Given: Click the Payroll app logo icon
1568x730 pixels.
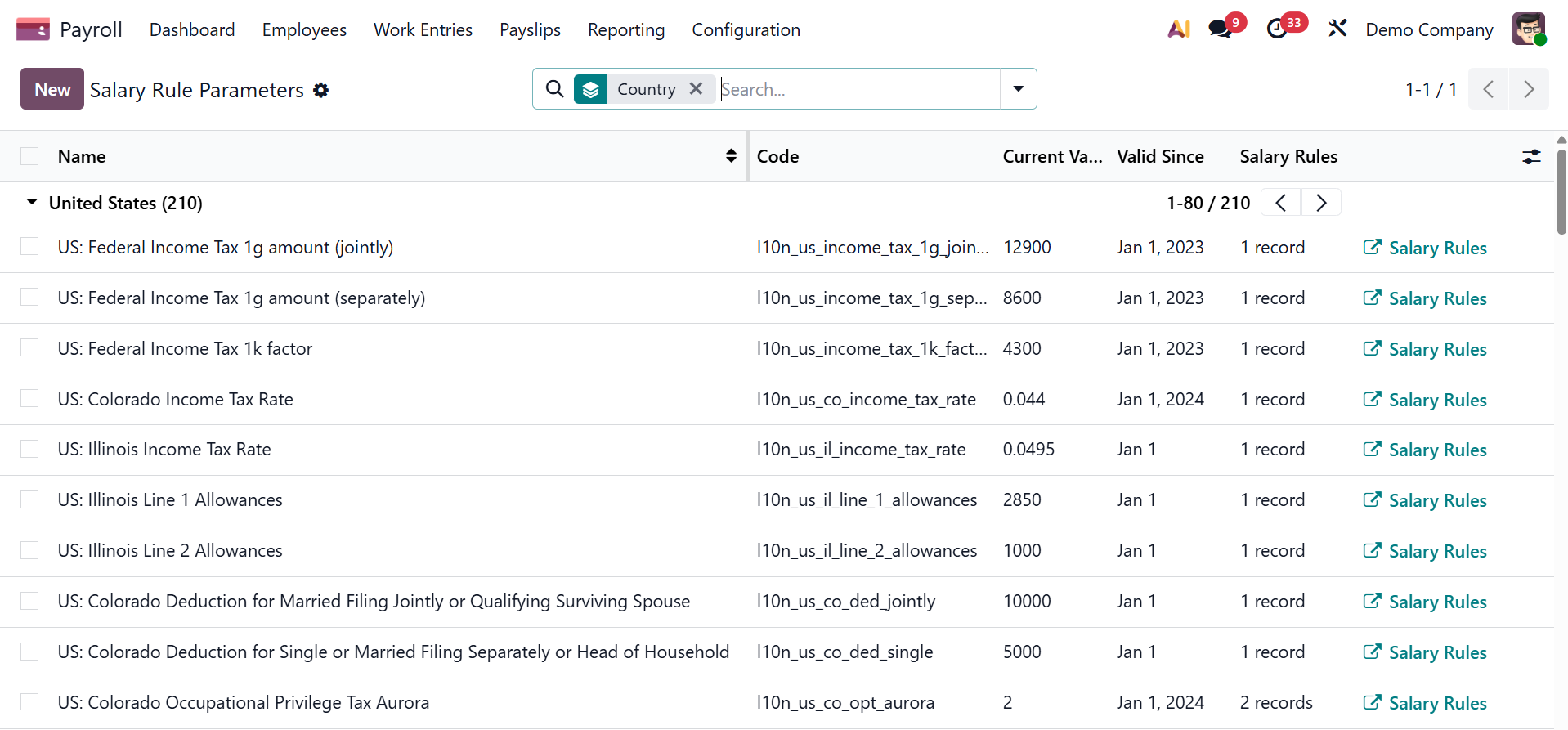Looking at the screenshot, I should pos(33,30).
